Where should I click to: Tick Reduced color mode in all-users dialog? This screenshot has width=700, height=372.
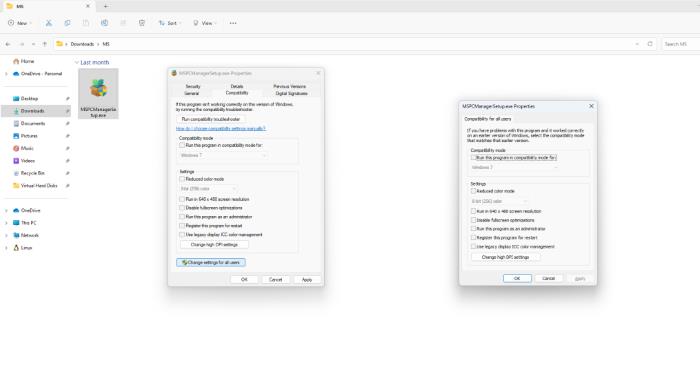coord(474,191)
